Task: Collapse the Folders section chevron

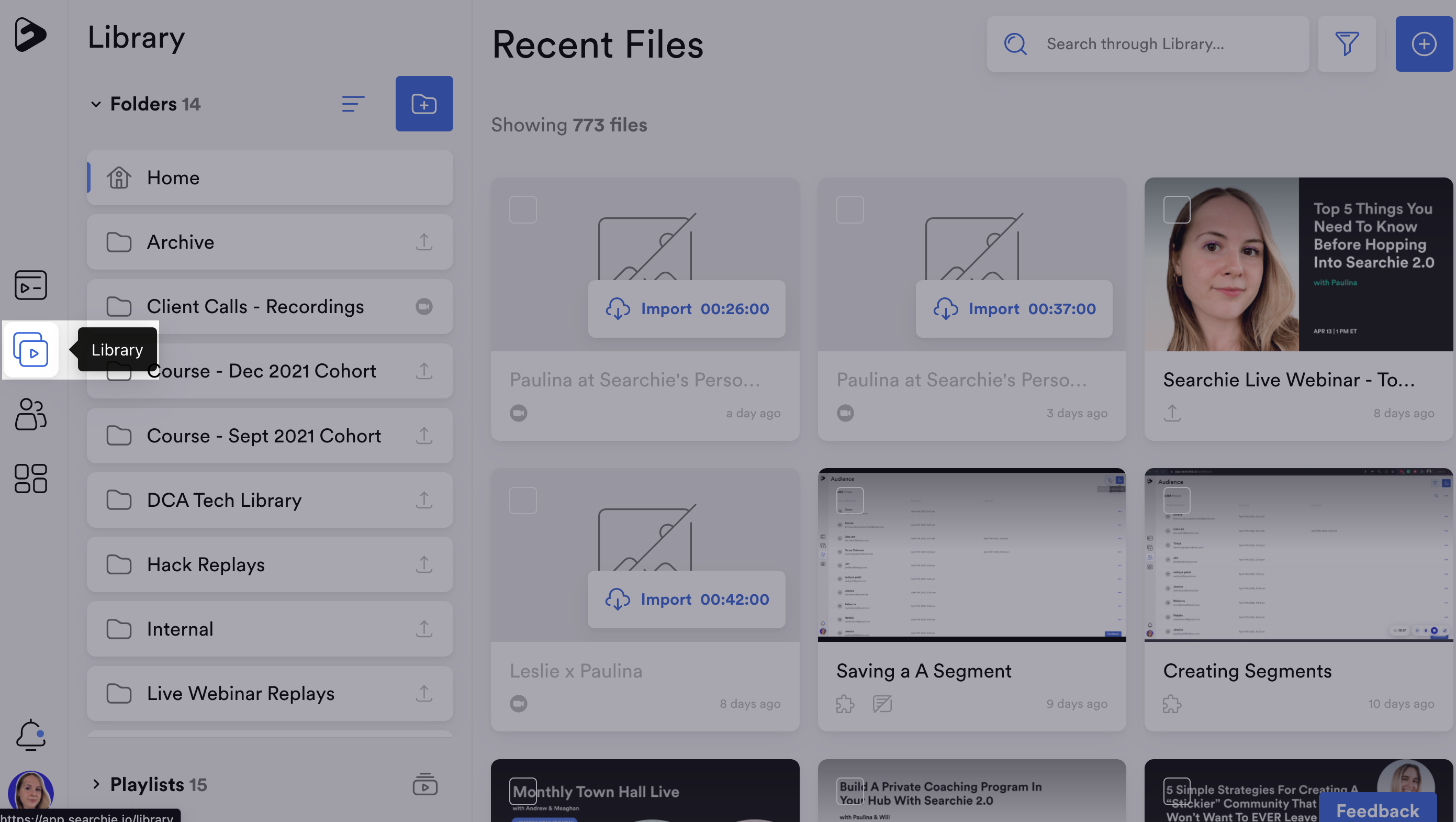Action: (x=96, y=104)
